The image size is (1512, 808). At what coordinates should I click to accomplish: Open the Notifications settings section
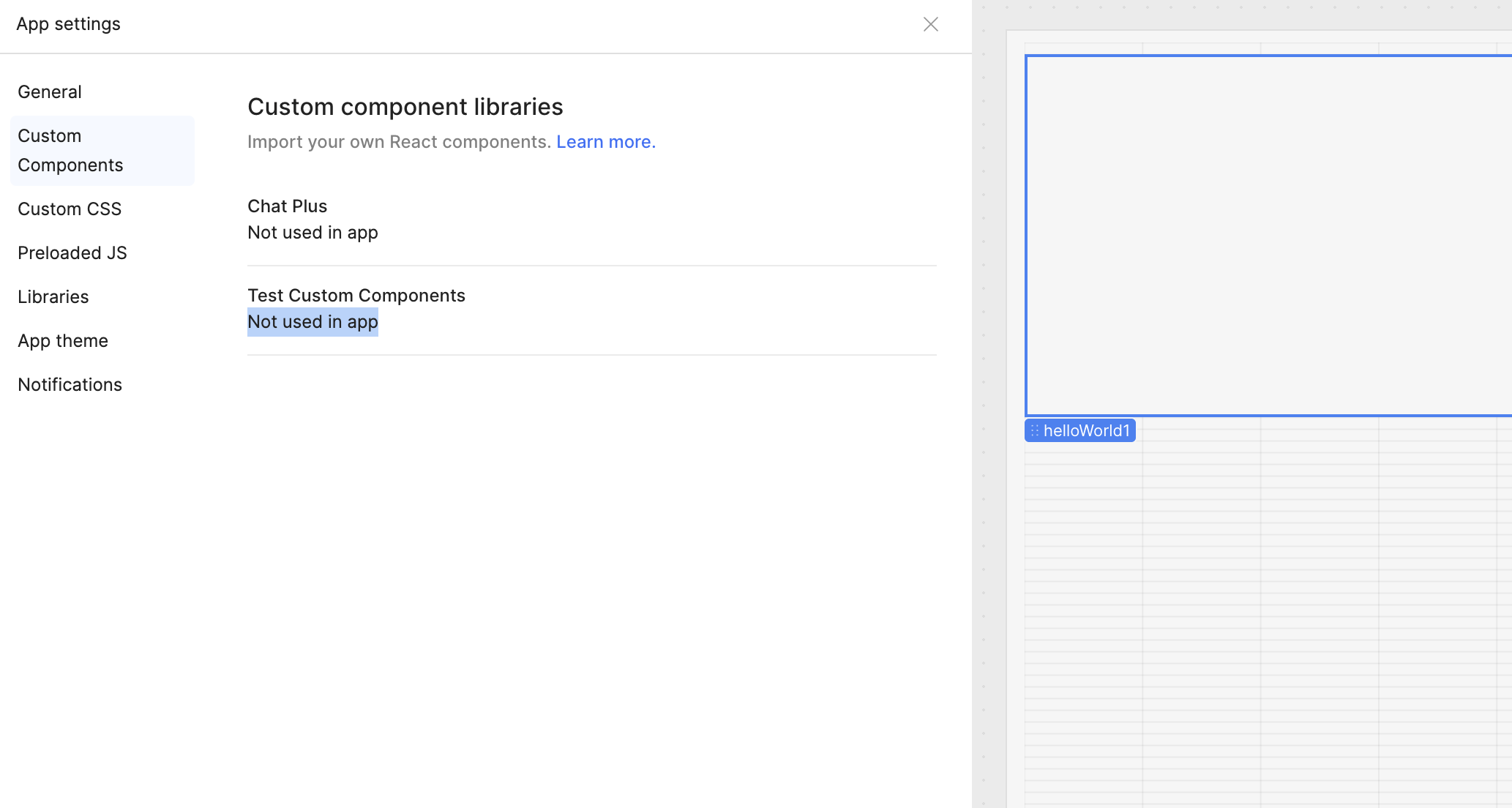(x=70, y=385)
